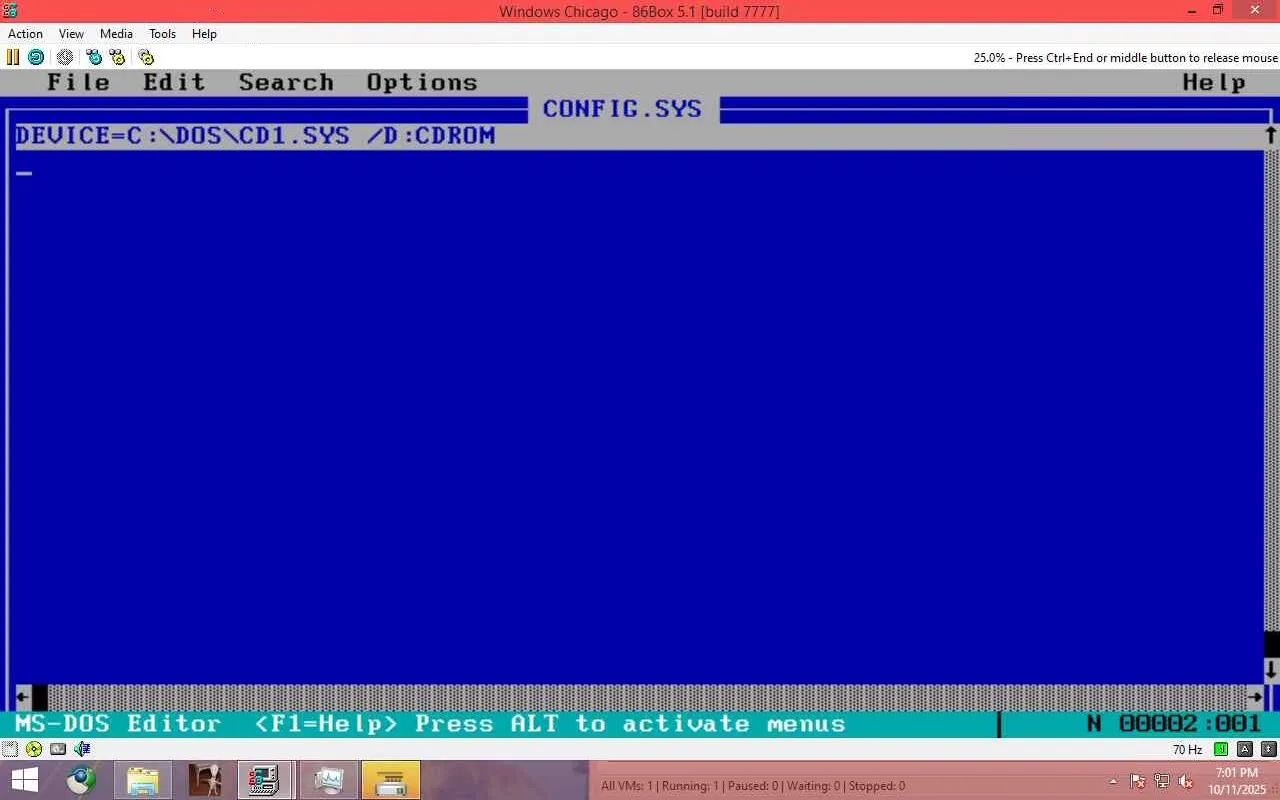Open the Tools menu in 86Box
This screenshot has height=800, width=1280.
pos(162,34)
